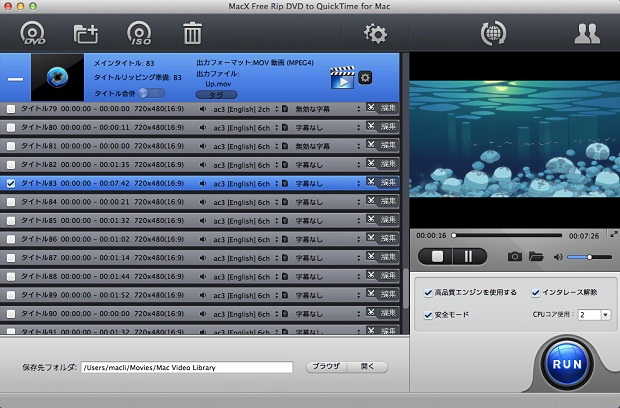Expand preview to fullscreen arrows icon
Image resolution: width=620 pixels, height=408 pixels.
pos(614,234)
